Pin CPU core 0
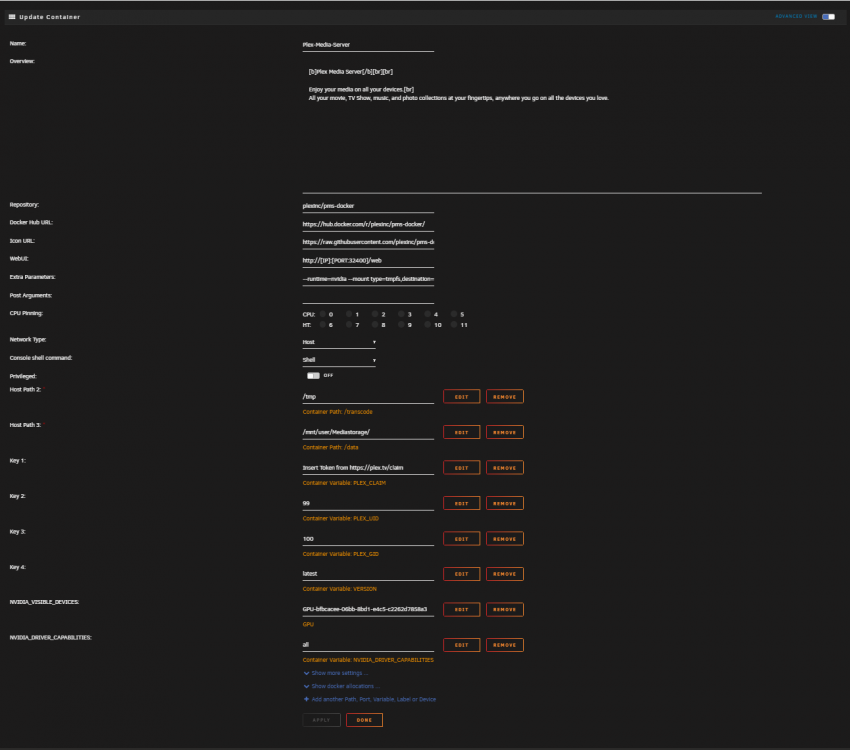Image resolution: width=850 pixels, height=750 pixels. coord(323,314)
